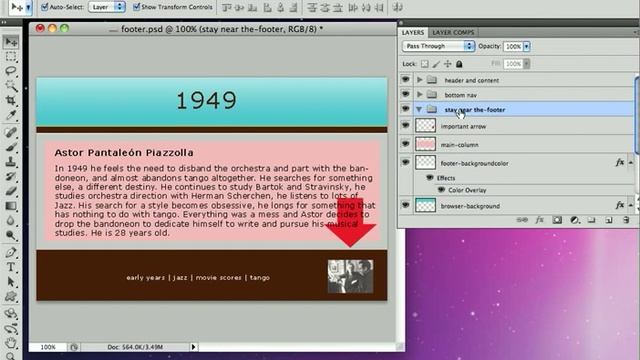This screenshot has height=360, width=640.
Task: Hide the header and content group
Action: [405, 80]
